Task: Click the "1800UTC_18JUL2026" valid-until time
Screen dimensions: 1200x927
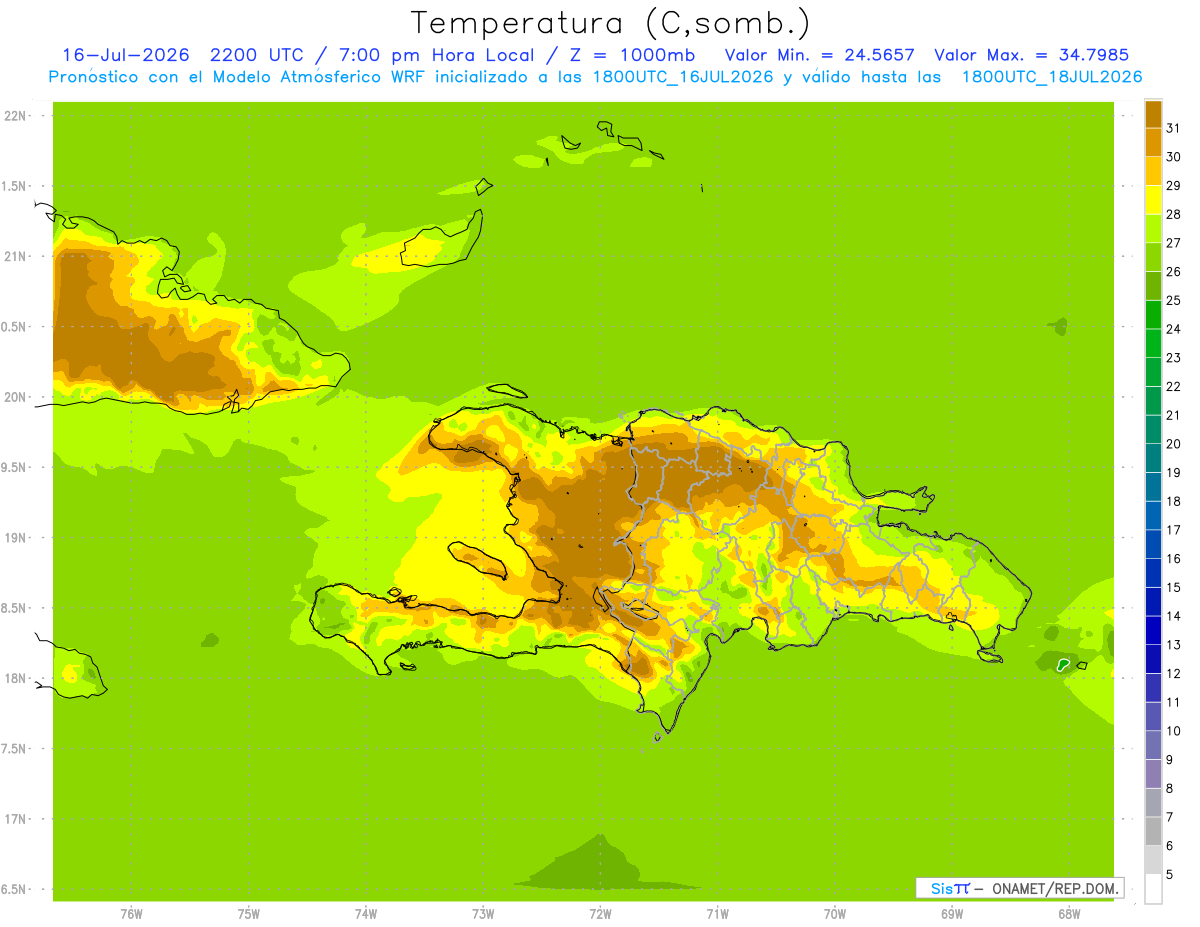Action: [x=1052, y=77]
